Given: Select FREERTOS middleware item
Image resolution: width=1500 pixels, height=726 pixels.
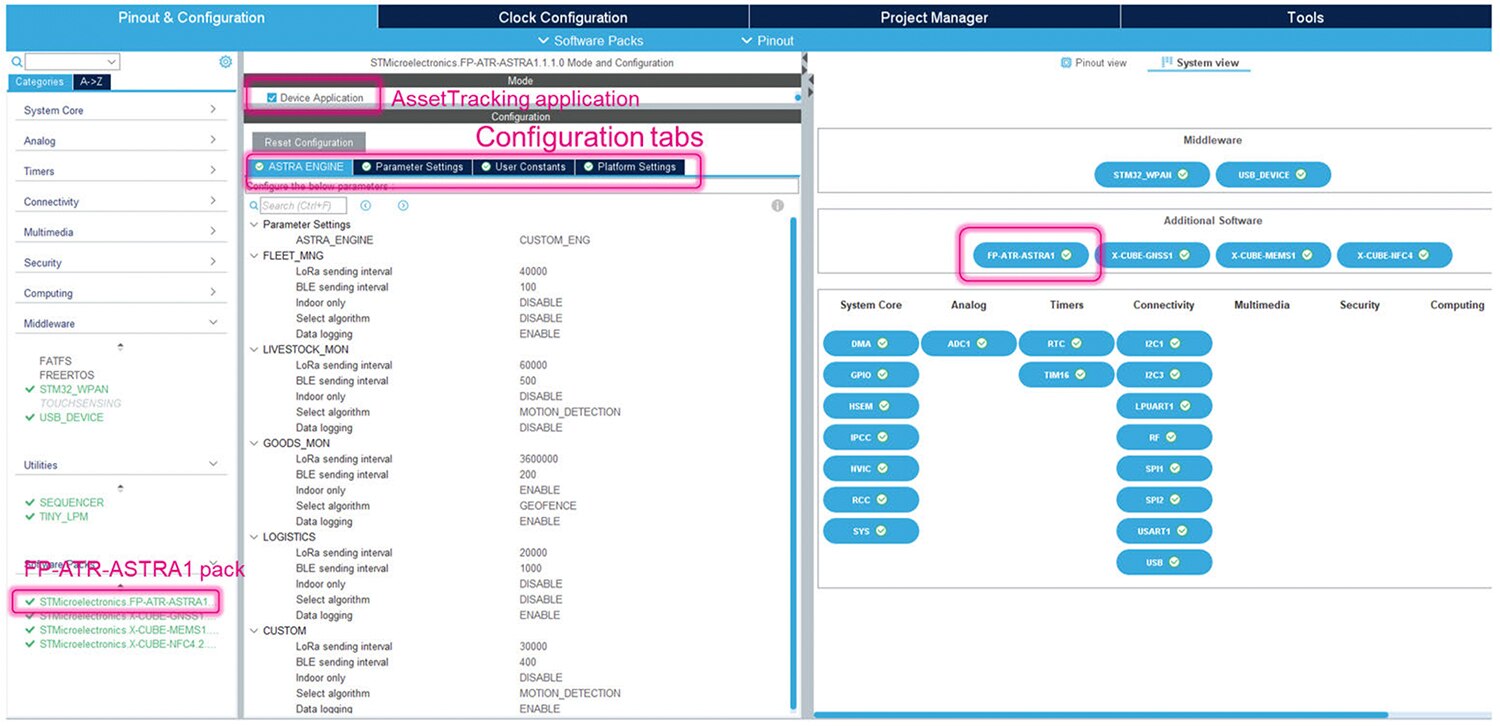Looking at the screenshot, I should [67, 375].
